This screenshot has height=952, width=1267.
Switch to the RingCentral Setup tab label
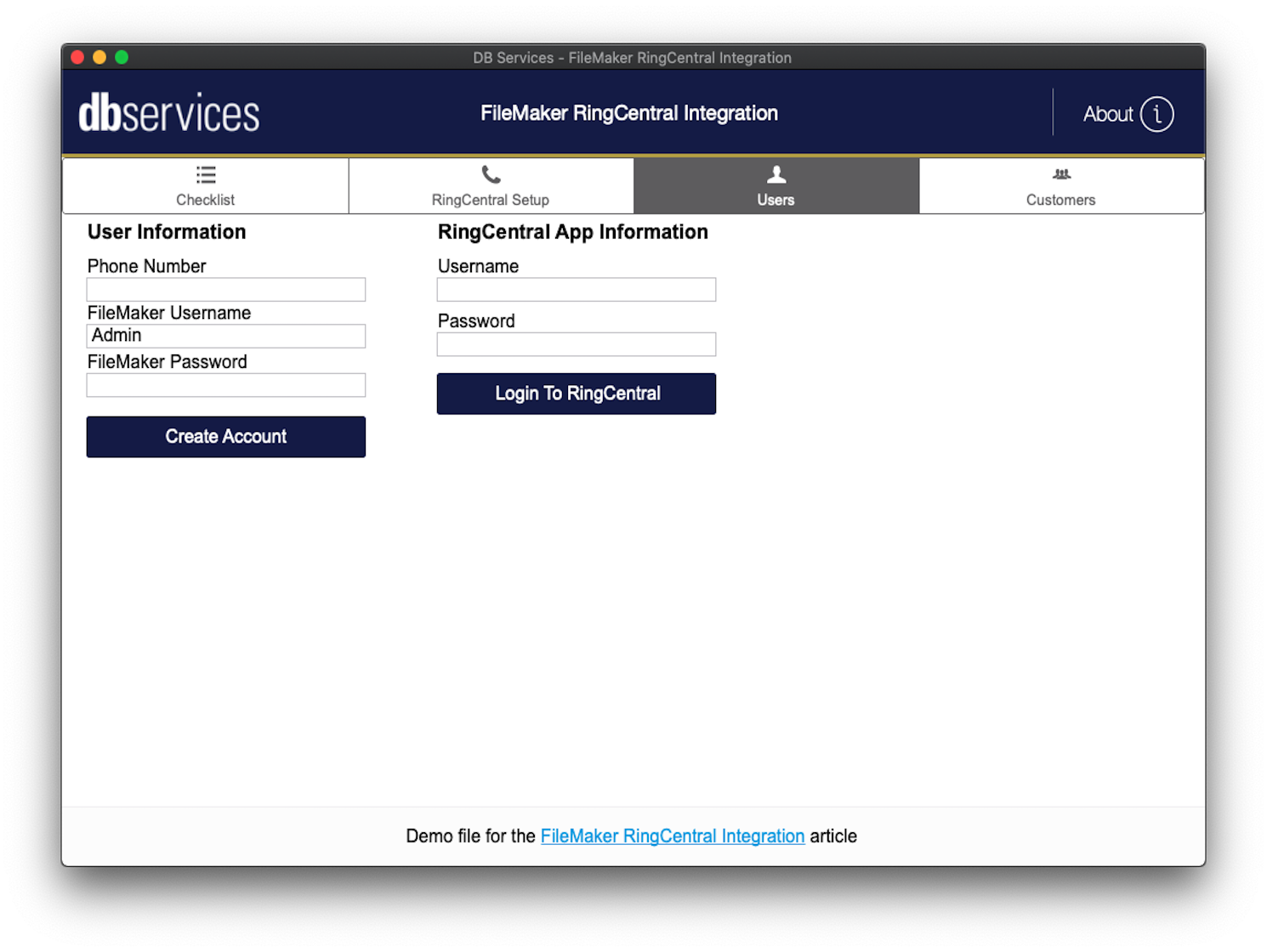[x=491, y=201]
